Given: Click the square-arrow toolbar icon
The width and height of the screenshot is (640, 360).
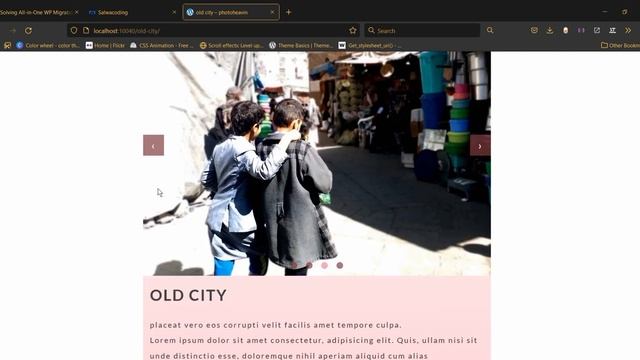Looking at the screenshot, I should (597, 30).
